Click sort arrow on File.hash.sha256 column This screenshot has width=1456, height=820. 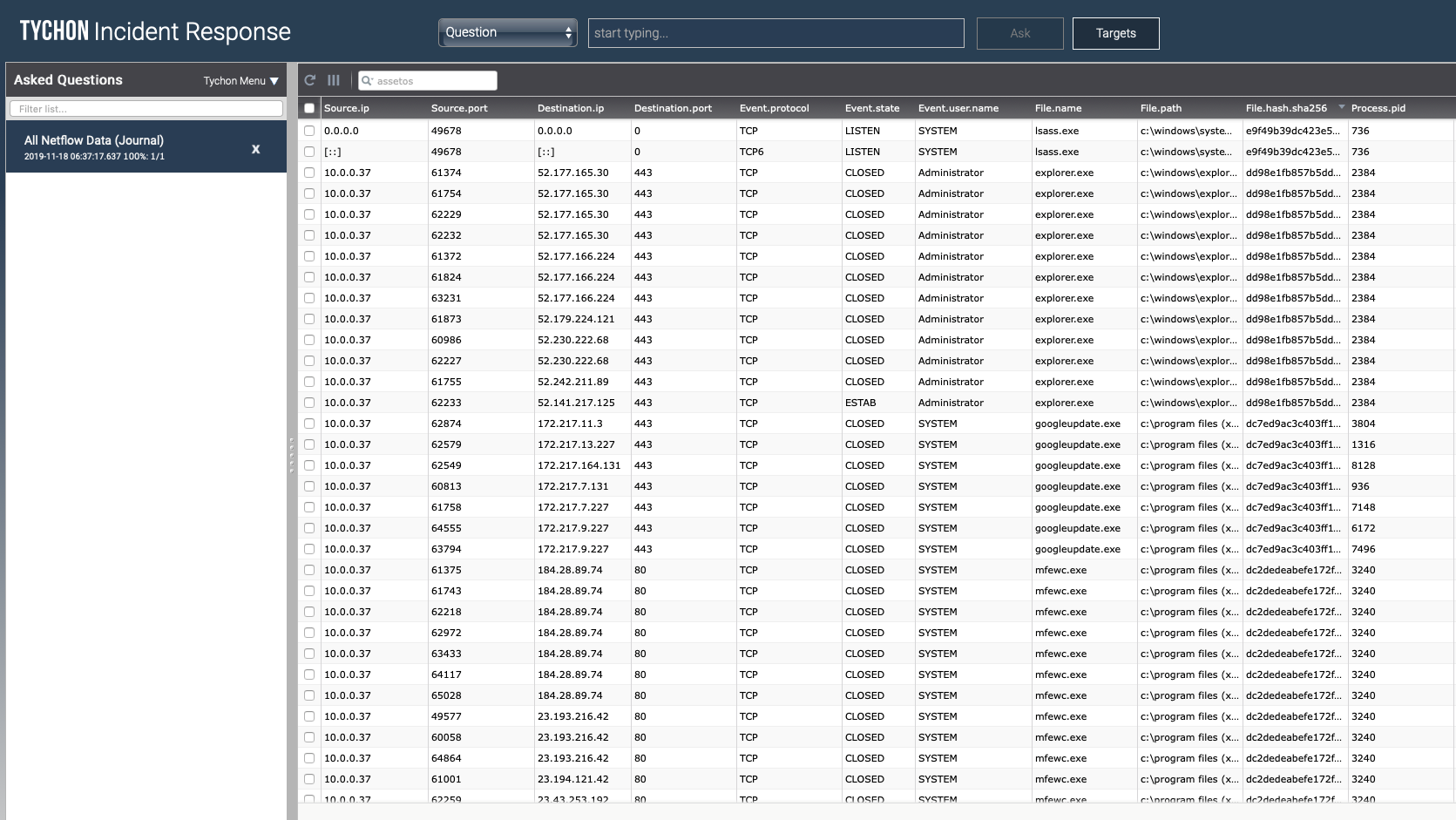tap(1341, 107)
